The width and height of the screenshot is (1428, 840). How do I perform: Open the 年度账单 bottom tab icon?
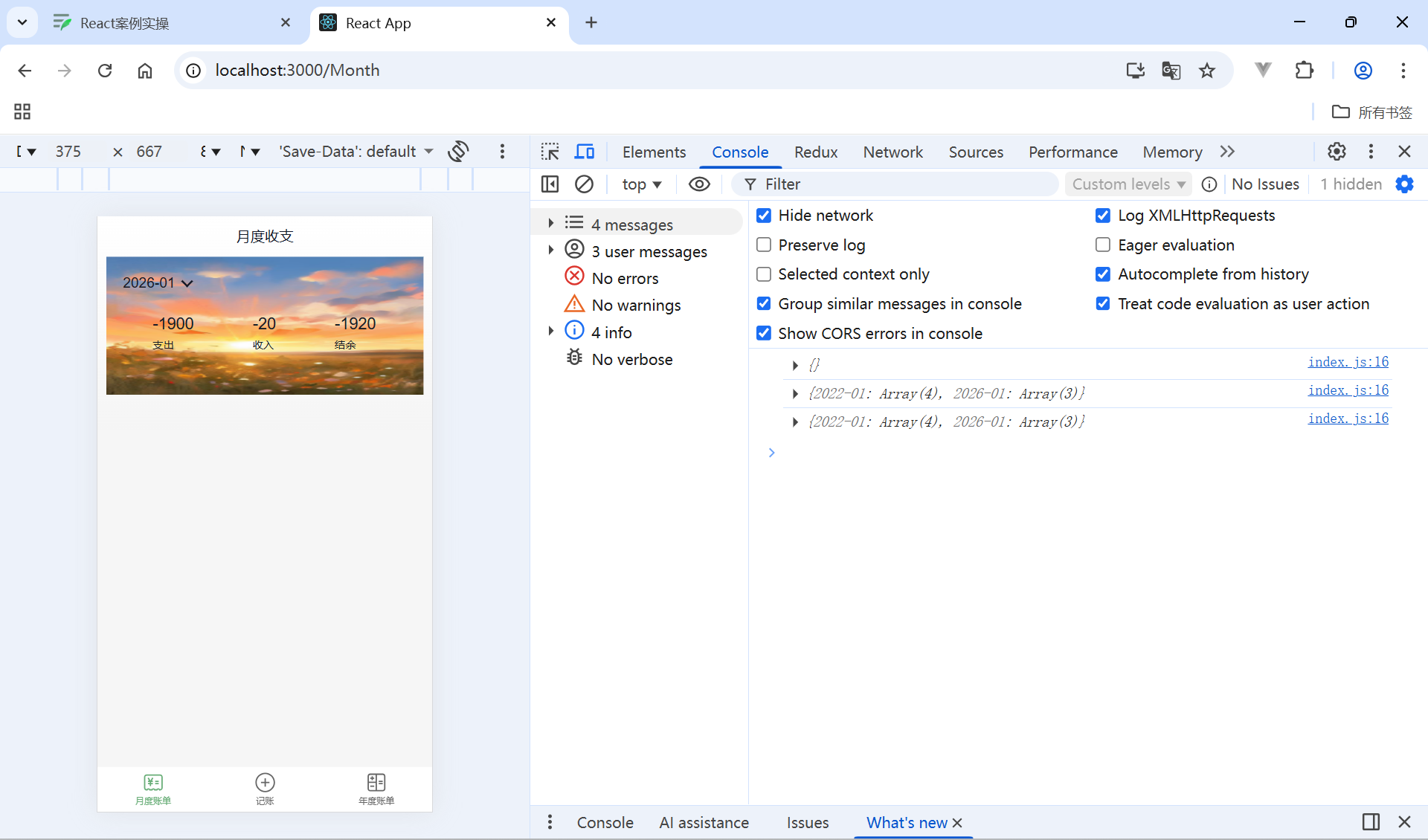(x=376, y=782)
